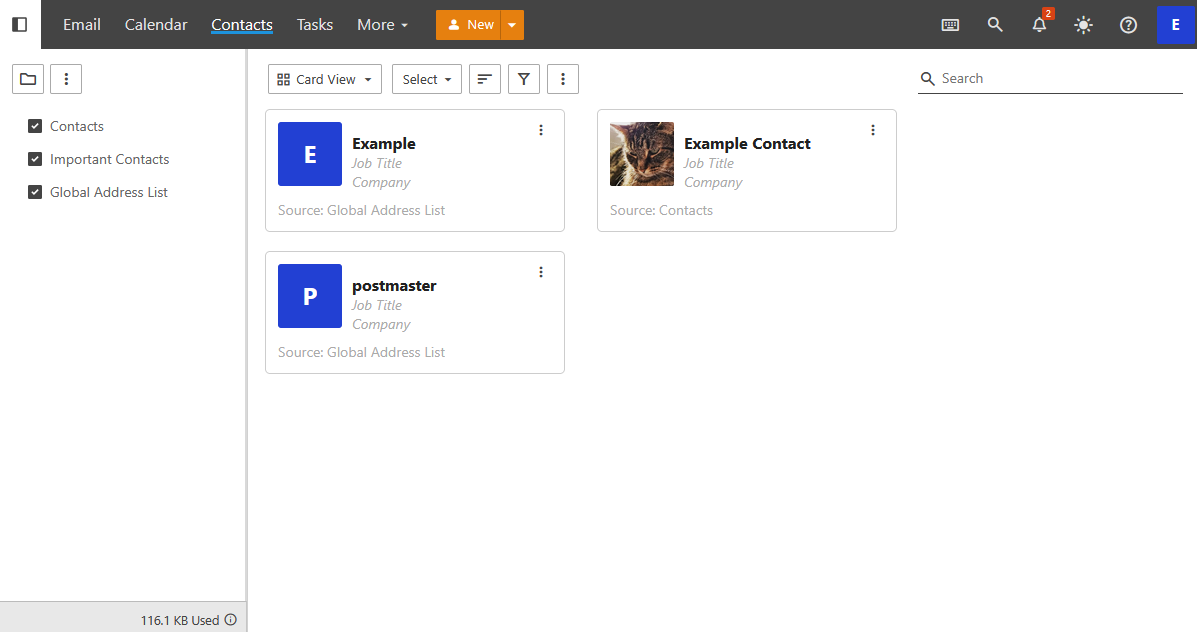Open the help question mark icon
The height and width of the screenshot is (632, 1197).
click(1128, 25)
